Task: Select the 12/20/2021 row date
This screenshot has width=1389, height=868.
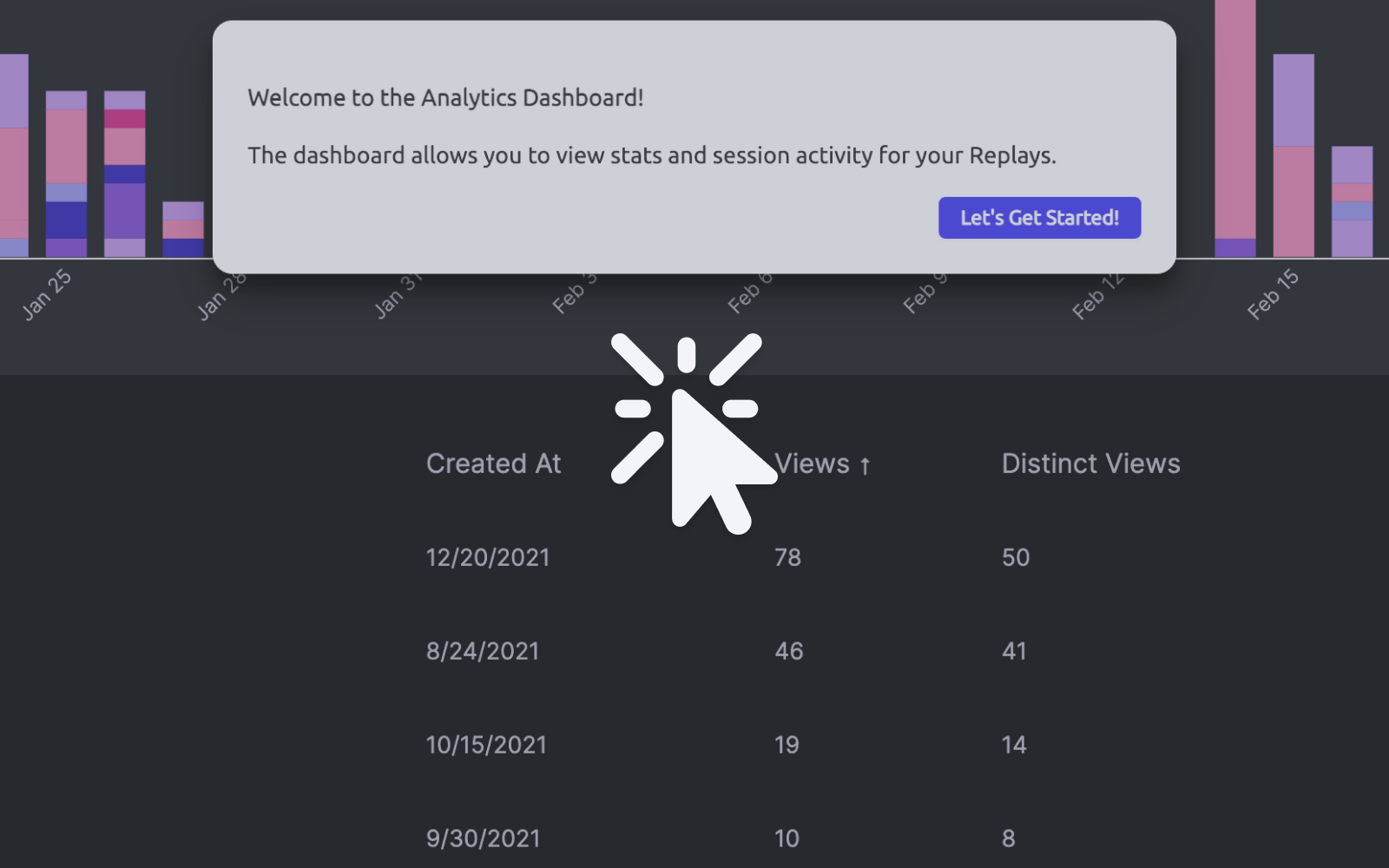Action: click(488, 557)
